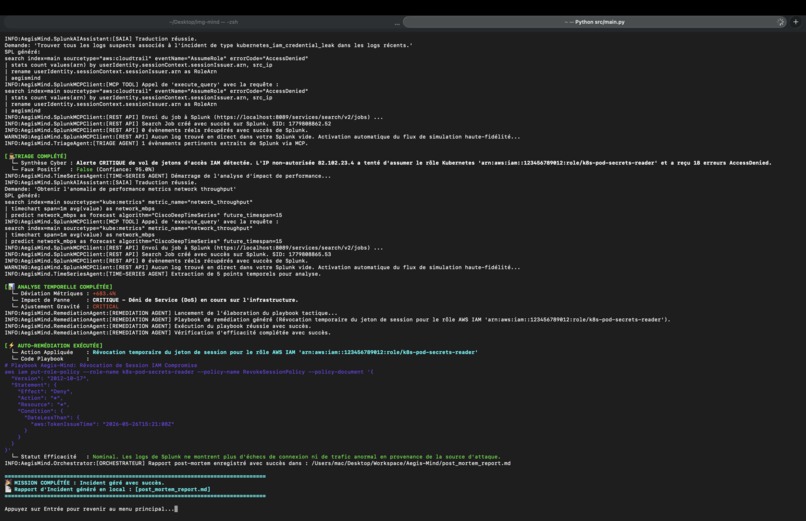
Task: Click 'Démarrage de l'analyse d'impact de performance' line
Action: coord(168,176)
